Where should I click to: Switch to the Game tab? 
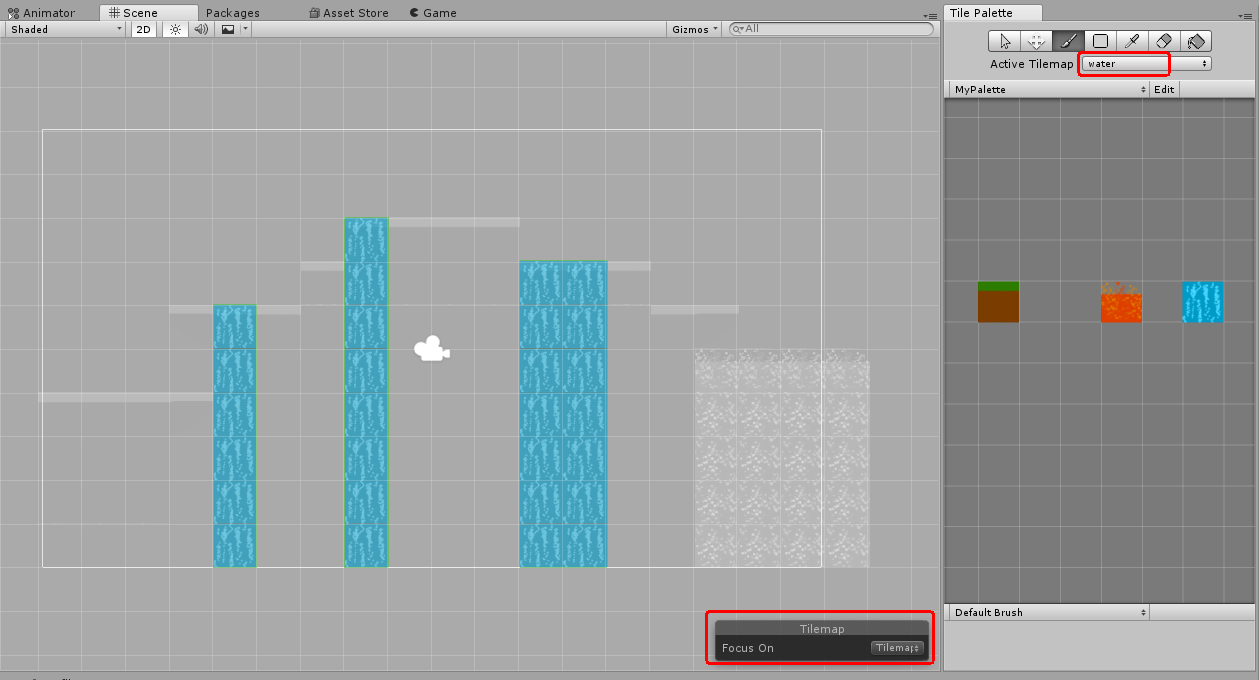(x=433, y=13)
